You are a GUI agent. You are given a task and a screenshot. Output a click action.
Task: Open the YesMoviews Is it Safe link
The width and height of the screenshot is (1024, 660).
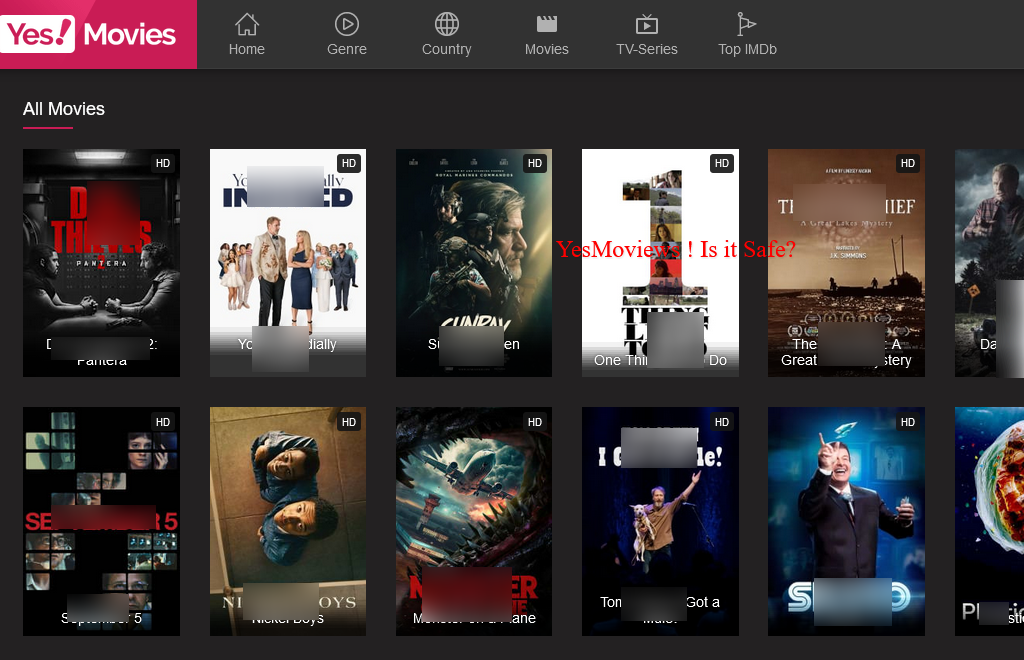(677, 249)
